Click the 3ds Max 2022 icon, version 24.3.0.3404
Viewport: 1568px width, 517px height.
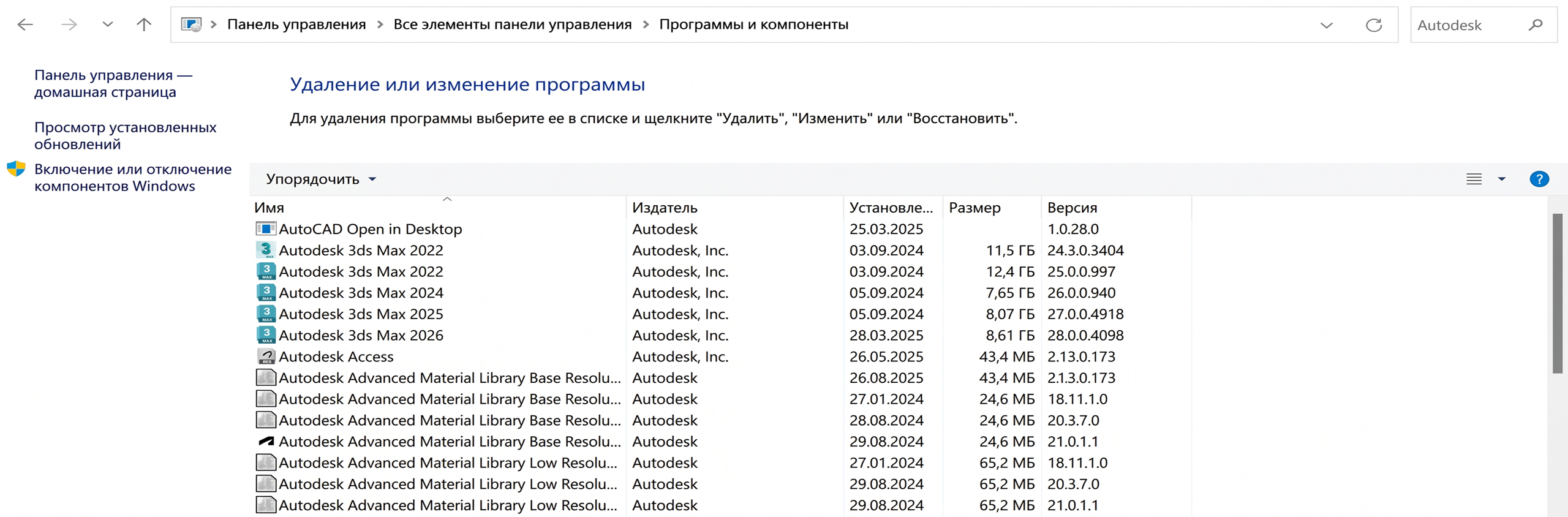click(x=266, y=250)
